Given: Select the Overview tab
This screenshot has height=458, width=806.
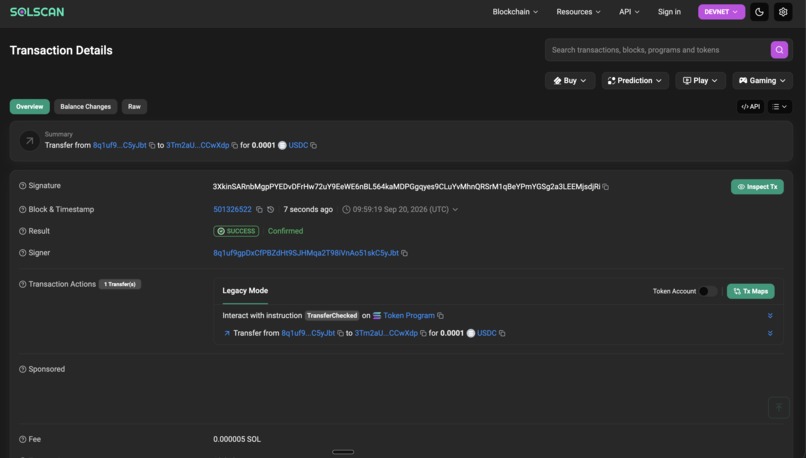Looking at the screenshot, I should point(29,106).
